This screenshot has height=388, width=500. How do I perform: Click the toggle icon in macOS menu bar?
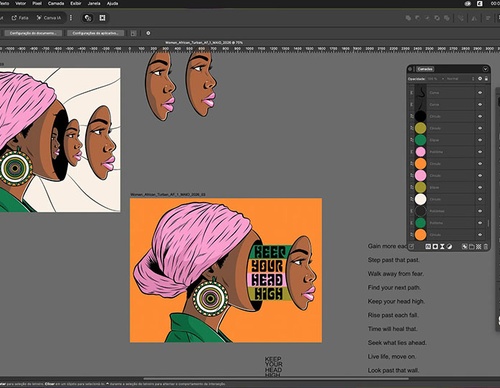click(468, 3)
